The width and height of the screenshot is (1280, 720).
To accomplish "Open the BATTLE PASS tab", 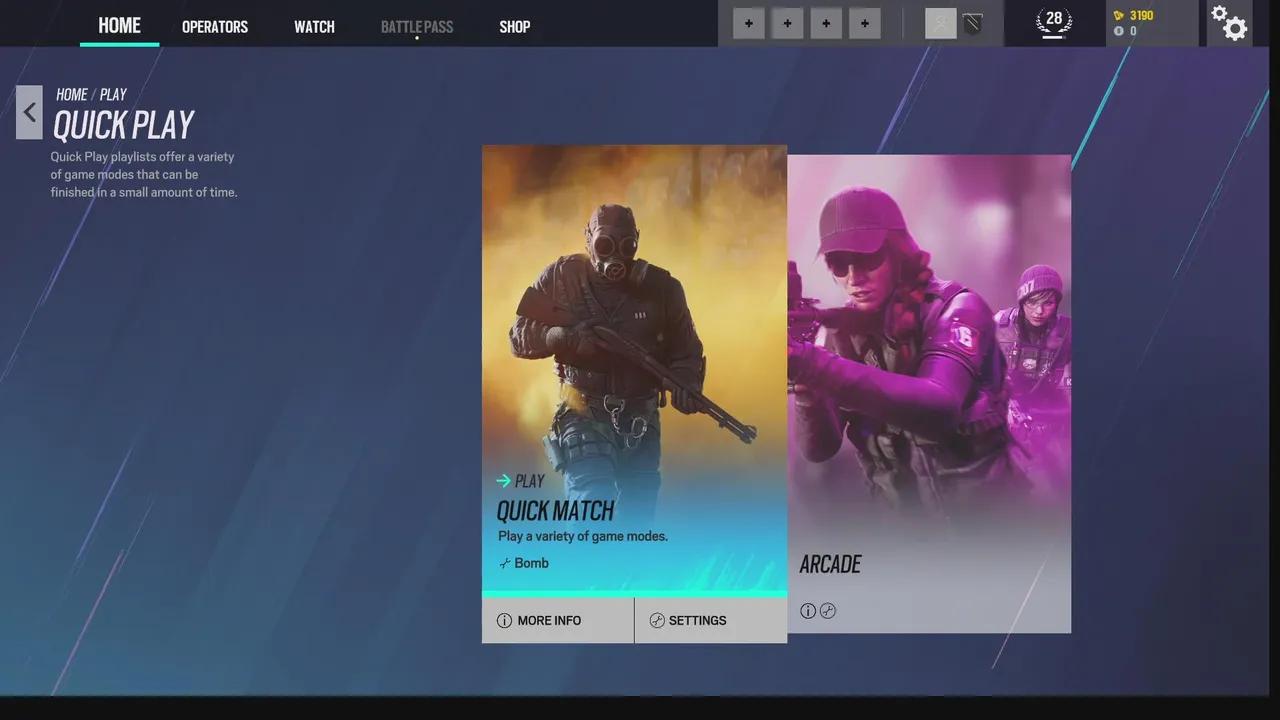I will [x=416, y=26].
